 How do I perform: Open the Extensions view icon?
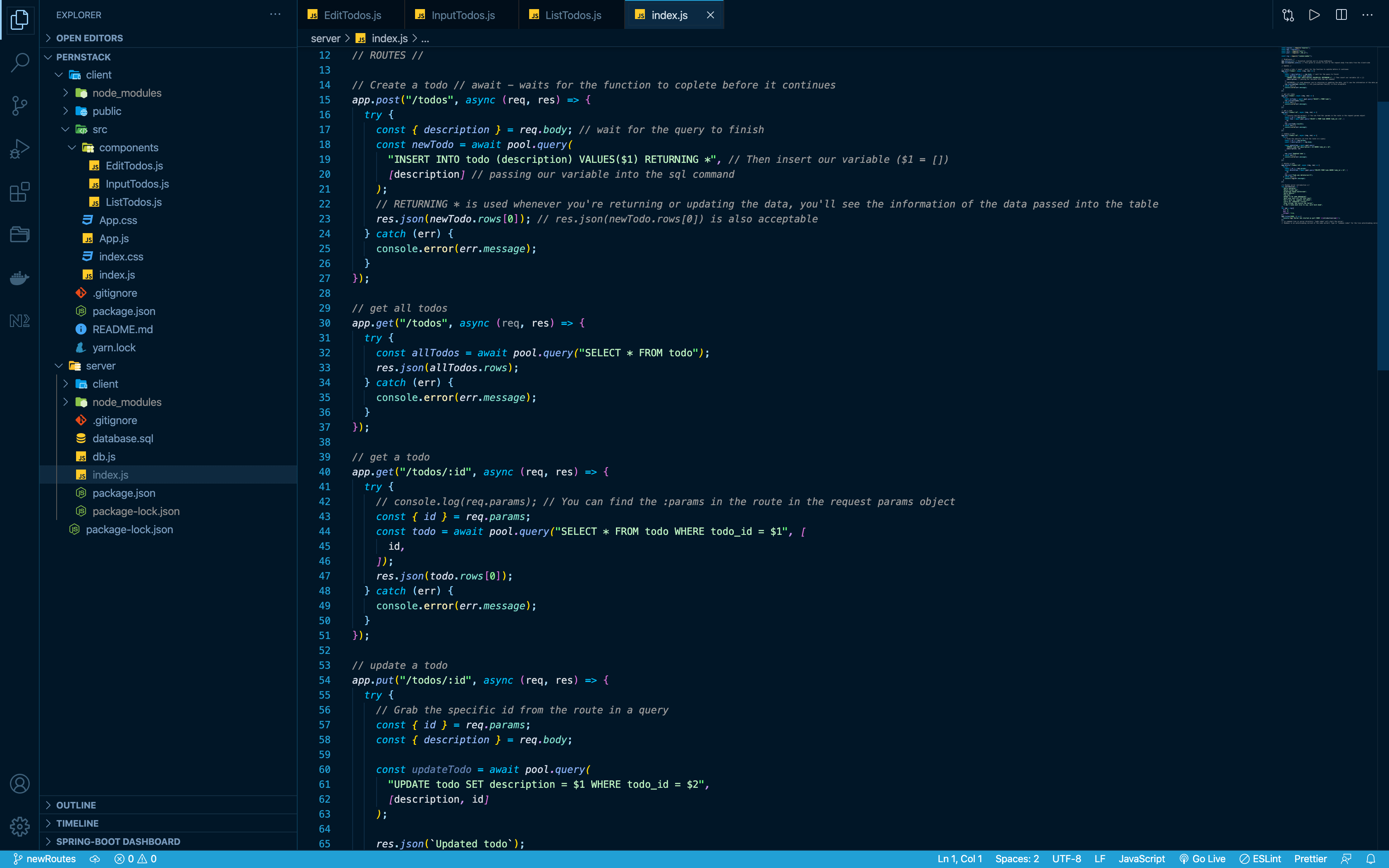coord(19,192)
